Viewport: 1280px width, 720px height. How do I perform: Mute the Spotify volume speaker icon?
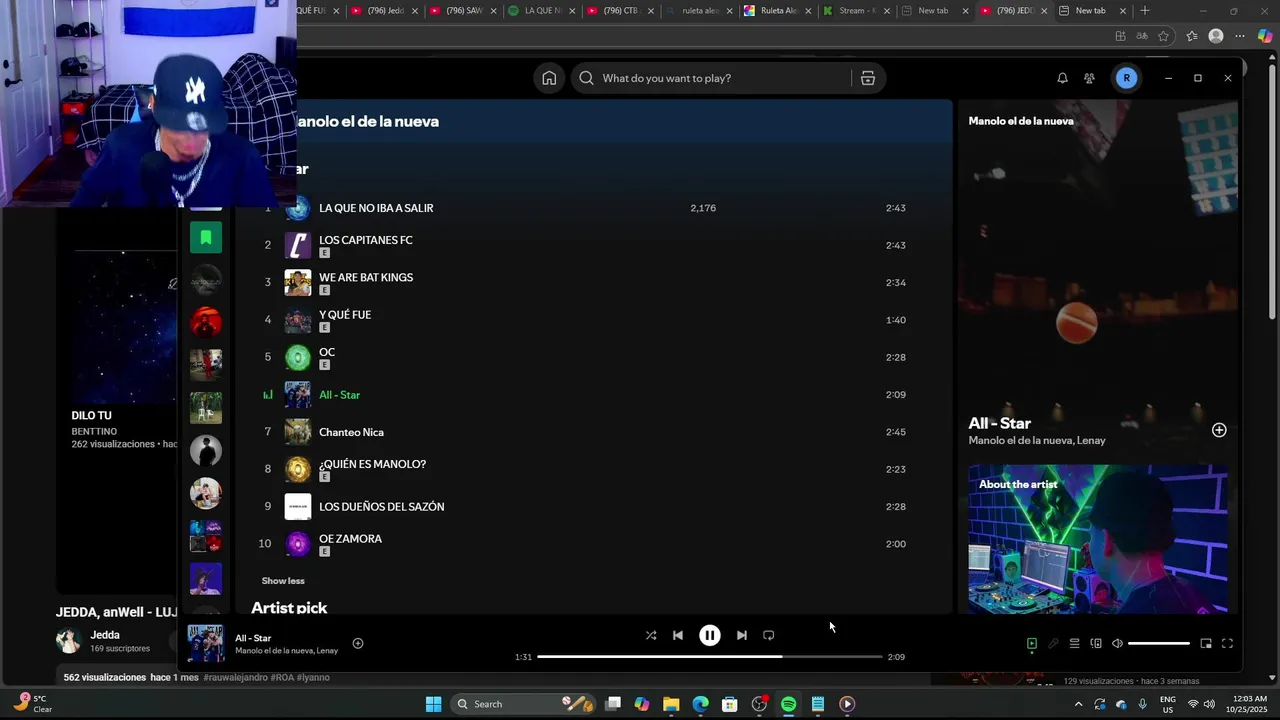coord(1117,644)
